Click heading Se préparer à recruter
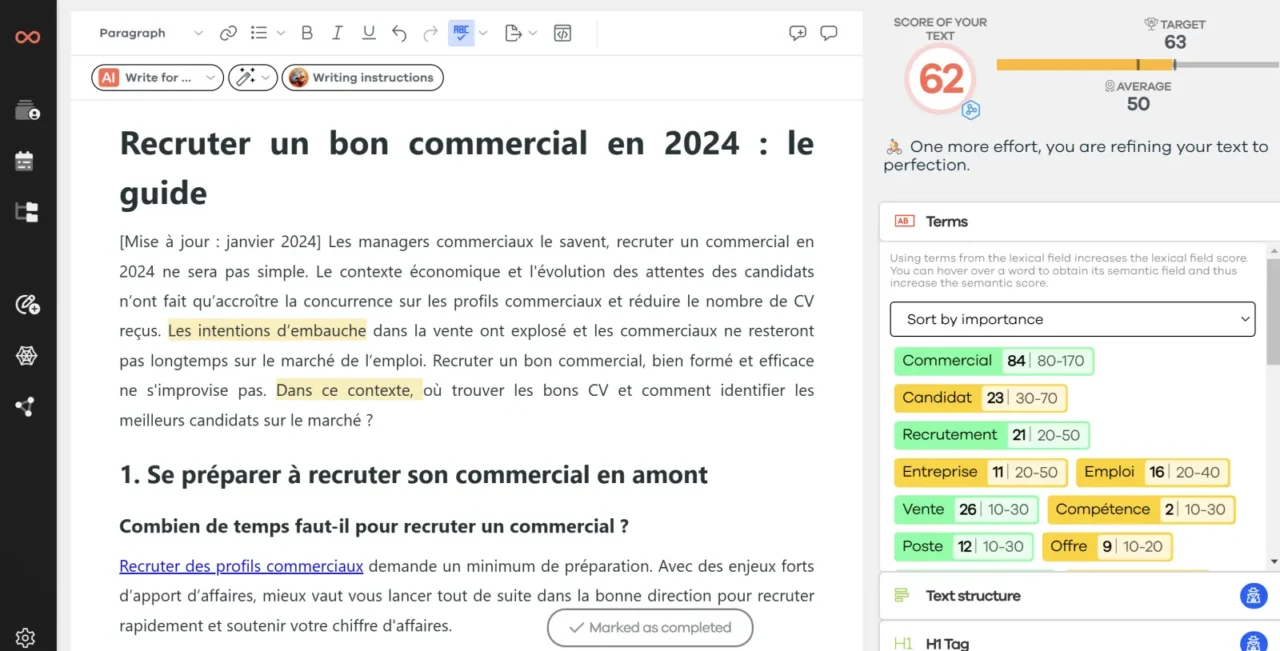This screenshot has height=651, width=1280. tap(413, 474)
